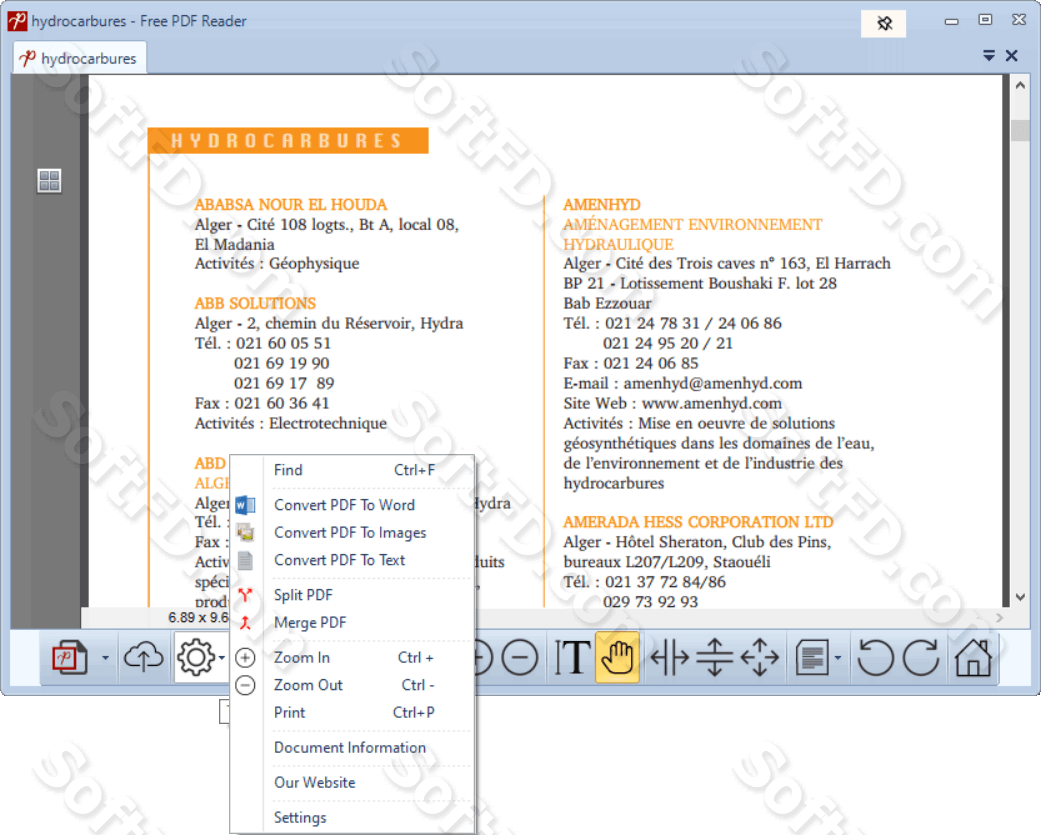Click the AMENHYD heading

602,204
